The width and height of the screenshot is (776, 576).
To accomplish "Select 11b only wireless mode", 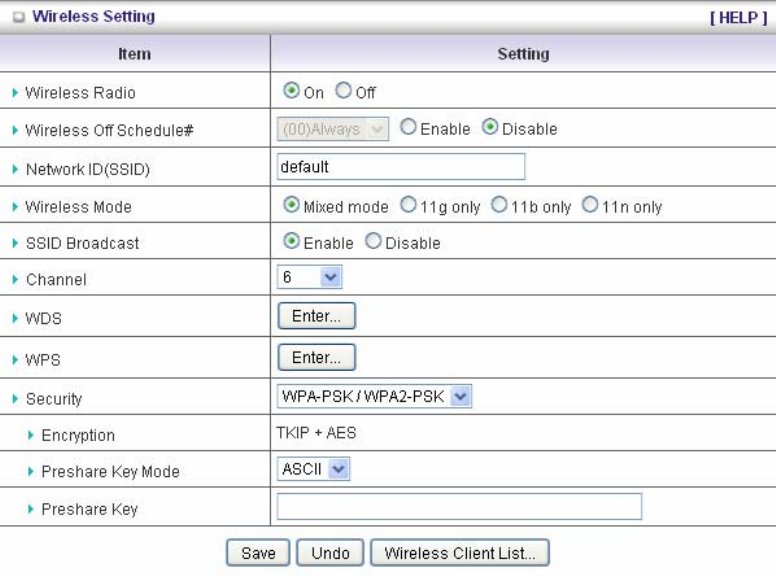I will click(499, 207).
